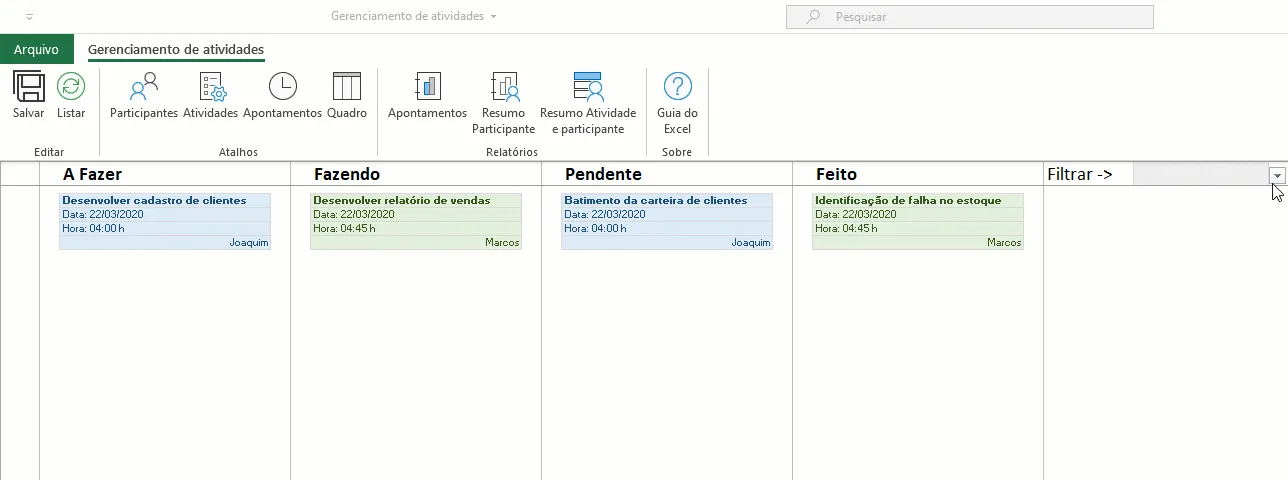
Task: Select the Gerenciamento de atividades ribbon tab
Action: point(176,49)
